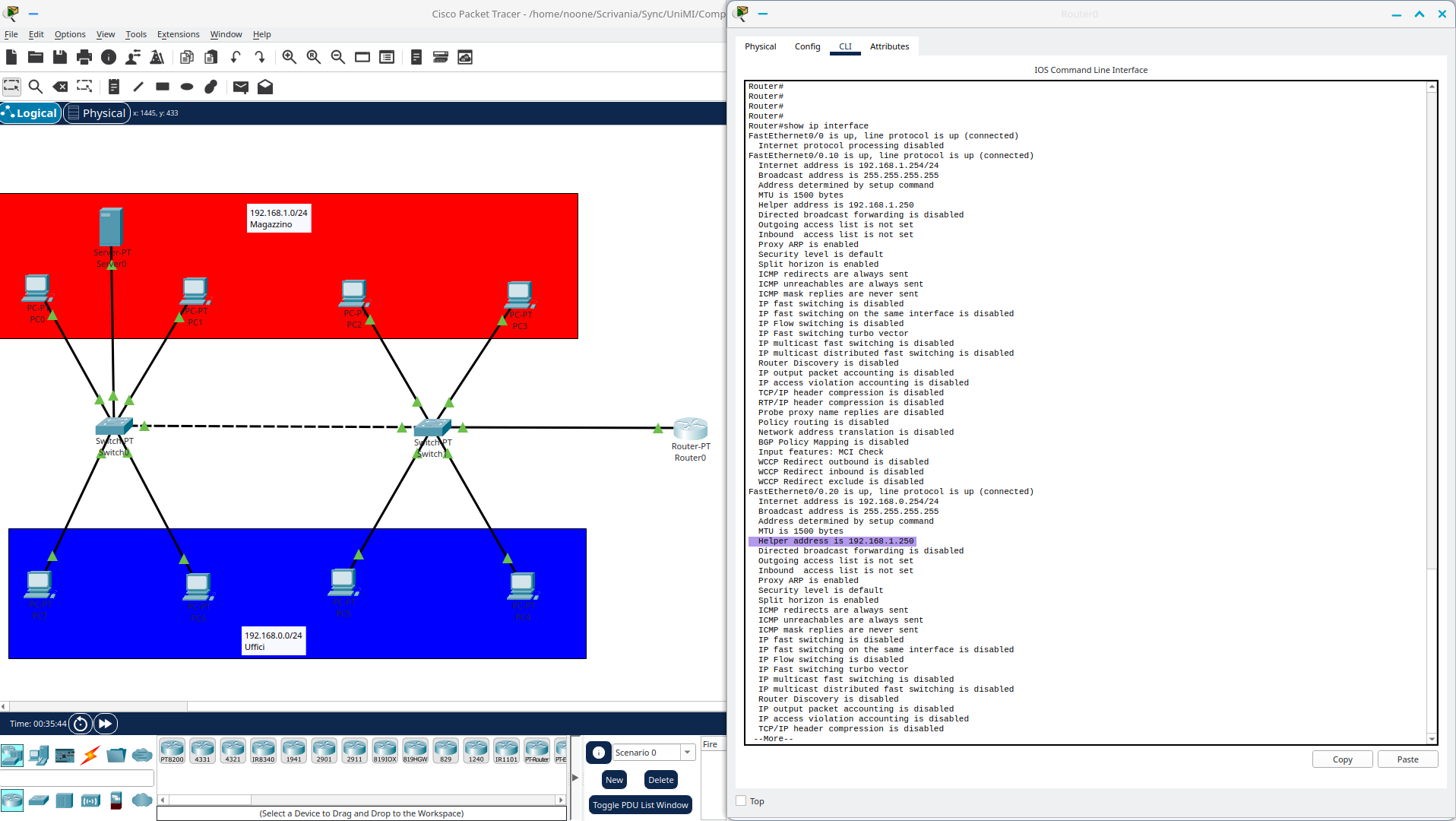Screen dimensions: 1456x821
Task: Zoom out of the workspace
Action: 338,57
